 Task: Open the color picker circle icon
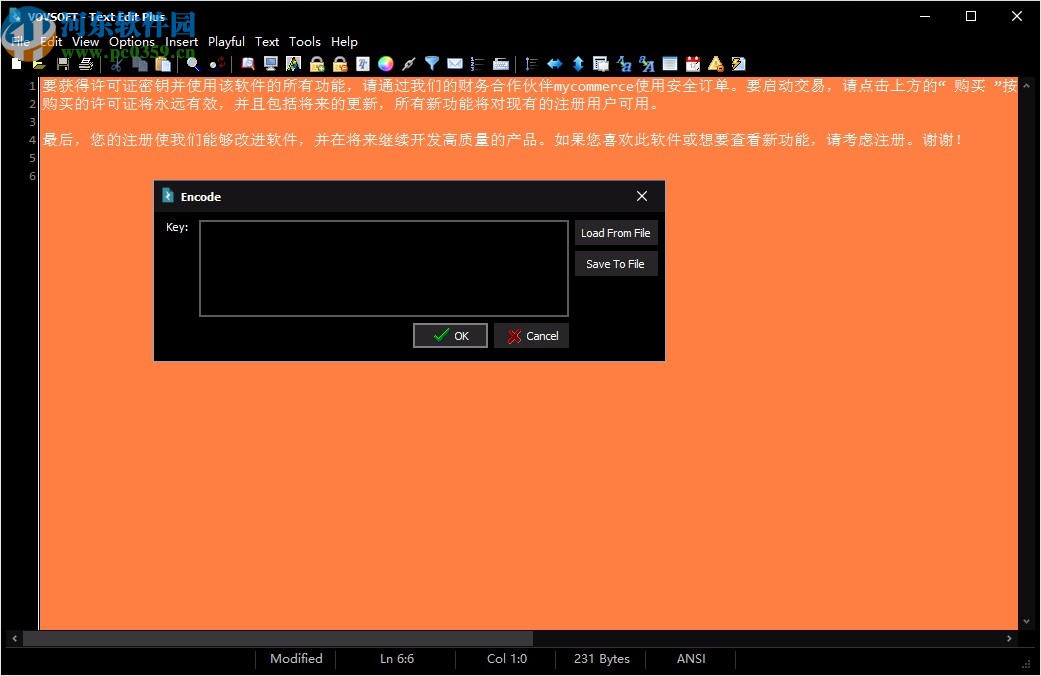coord(384,63)
